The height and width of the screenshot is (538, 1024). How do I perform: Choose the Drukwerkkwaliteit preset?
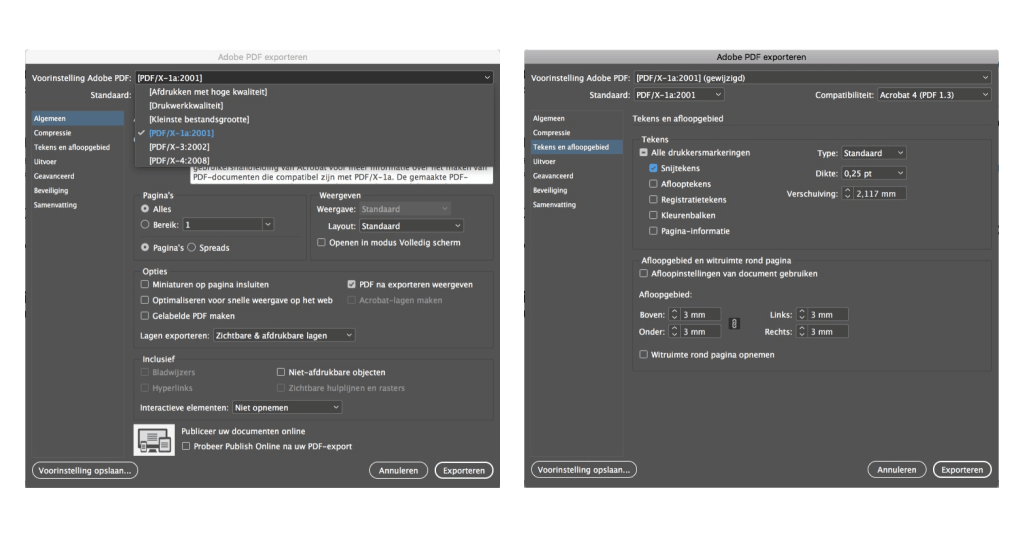tap(186, 106)
